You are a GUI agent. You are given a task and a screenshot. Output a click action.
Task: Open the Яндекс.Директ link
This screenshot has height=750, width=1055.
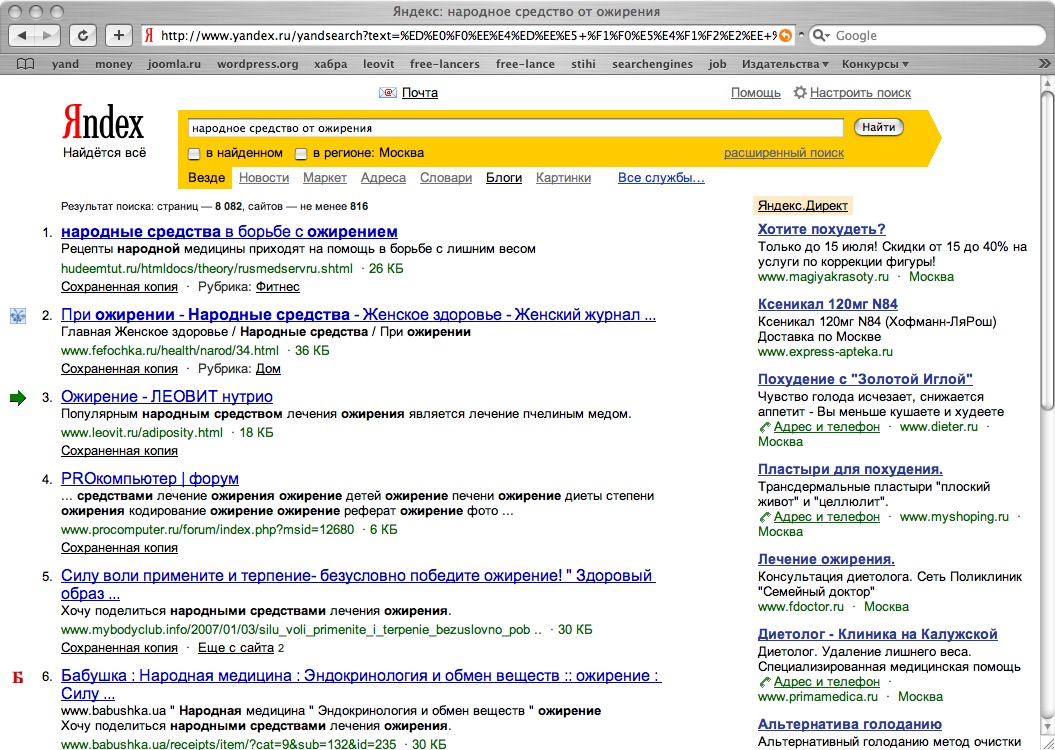pos(803,206)
